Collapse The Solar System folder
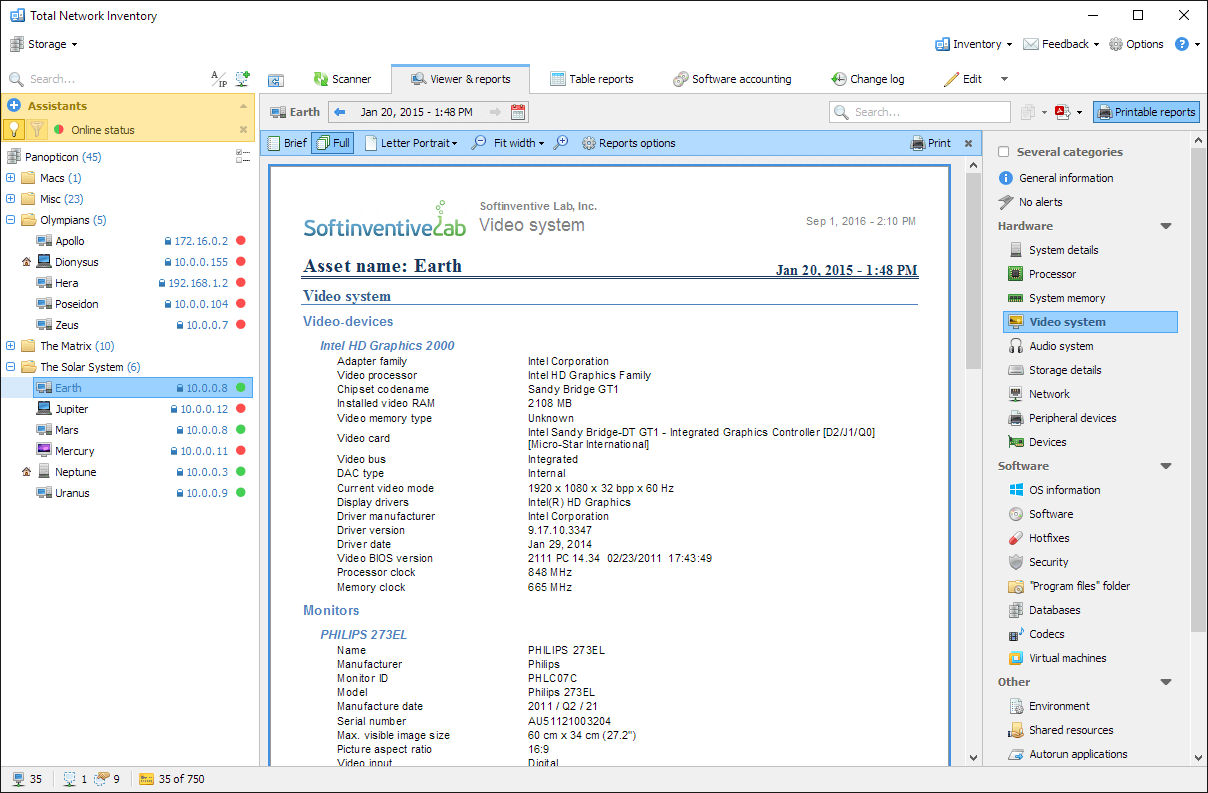Viewport: 1208px width, 793px height. (x=10, y=366)
